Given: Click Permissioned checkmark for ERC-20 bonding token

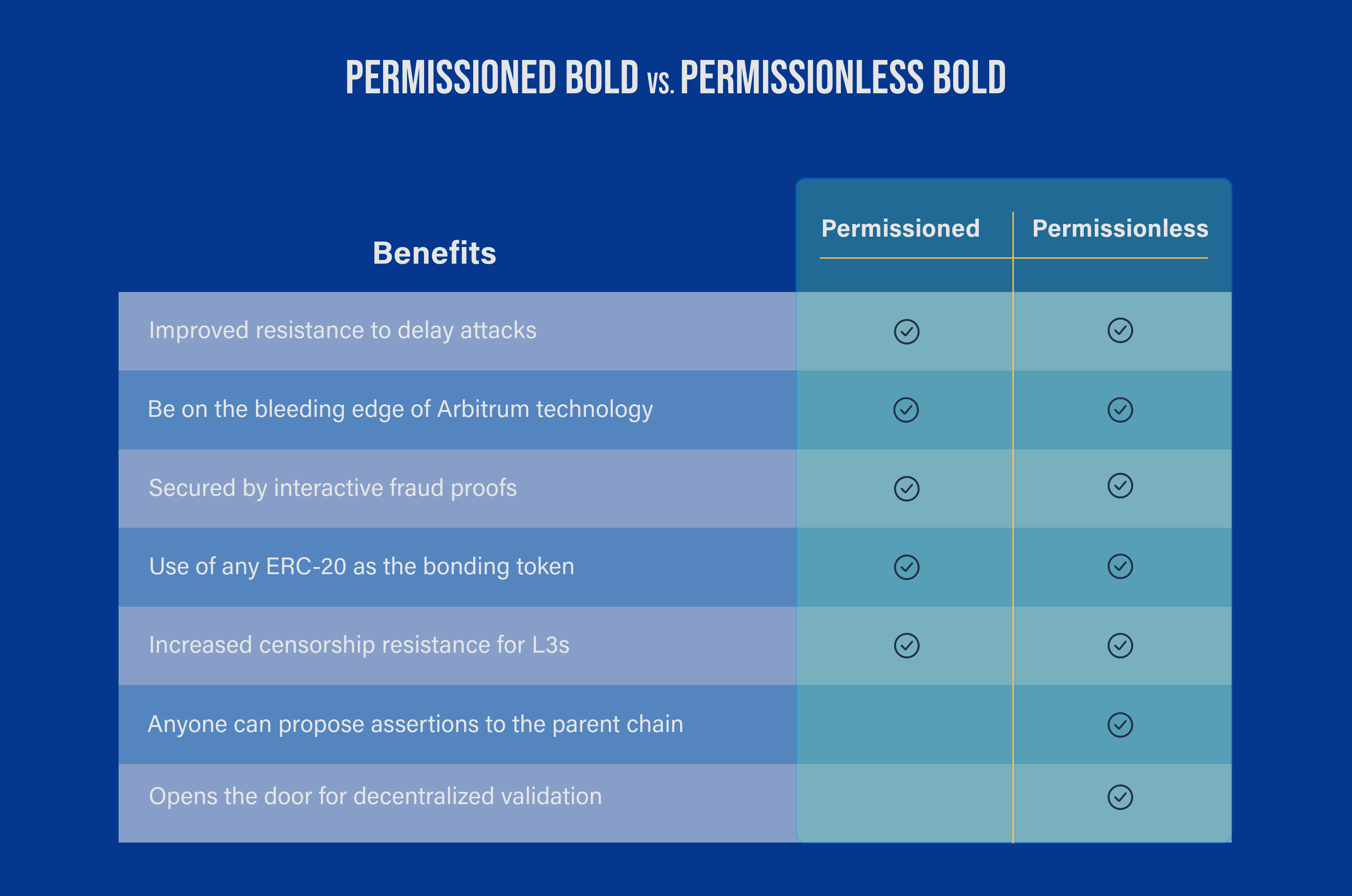Looking at the screenshot, I should point(906,567).
